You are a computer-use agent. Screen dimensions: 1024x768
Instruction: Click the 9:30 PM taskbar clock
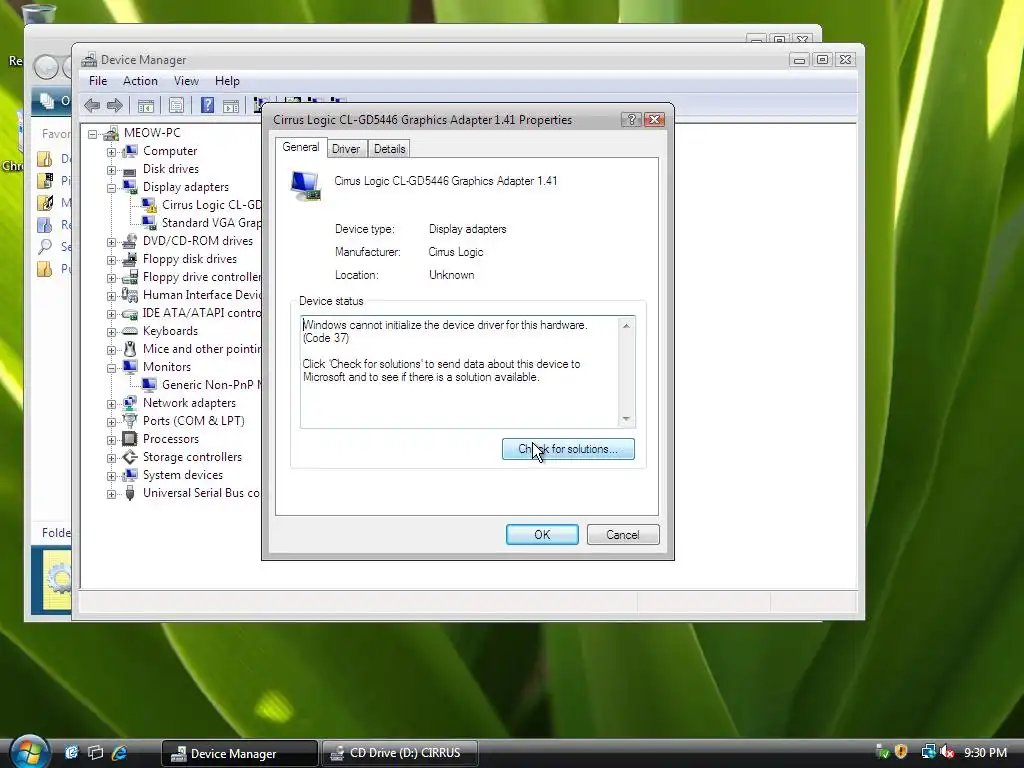985,752
